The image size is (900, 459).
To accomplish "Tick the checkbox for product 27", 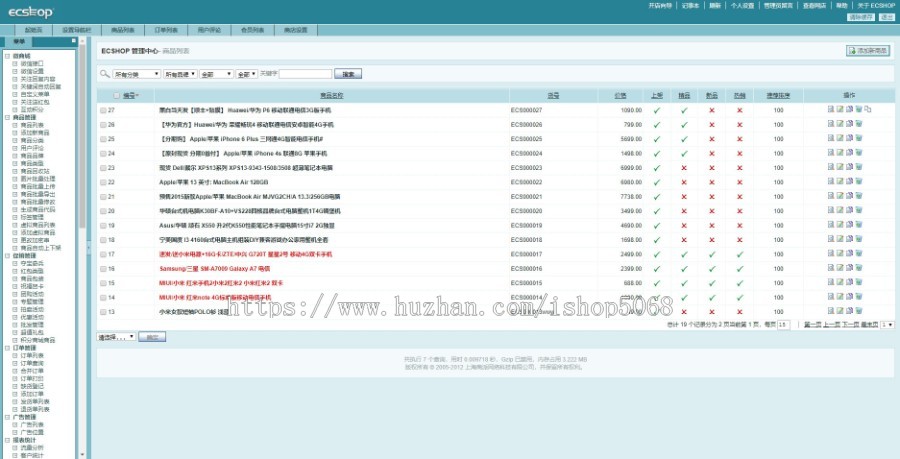I will [x=103, y=110].
